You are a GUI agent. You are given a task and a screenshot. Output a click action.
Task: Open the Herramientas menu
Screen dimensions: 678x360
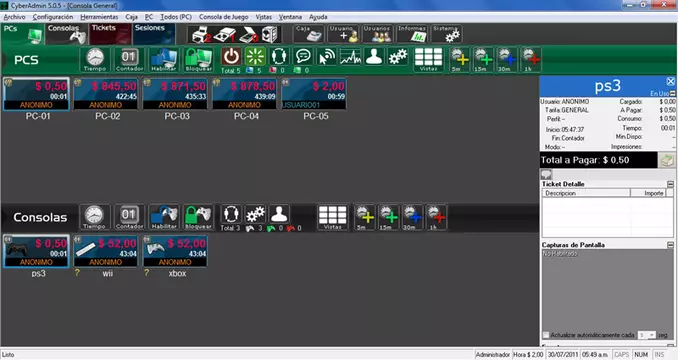[99, 17]
